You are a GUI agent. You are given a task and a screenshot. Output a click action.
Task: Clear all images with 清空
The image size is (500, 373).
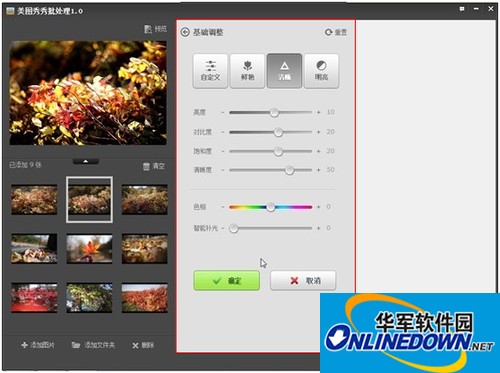click(154, 166)
